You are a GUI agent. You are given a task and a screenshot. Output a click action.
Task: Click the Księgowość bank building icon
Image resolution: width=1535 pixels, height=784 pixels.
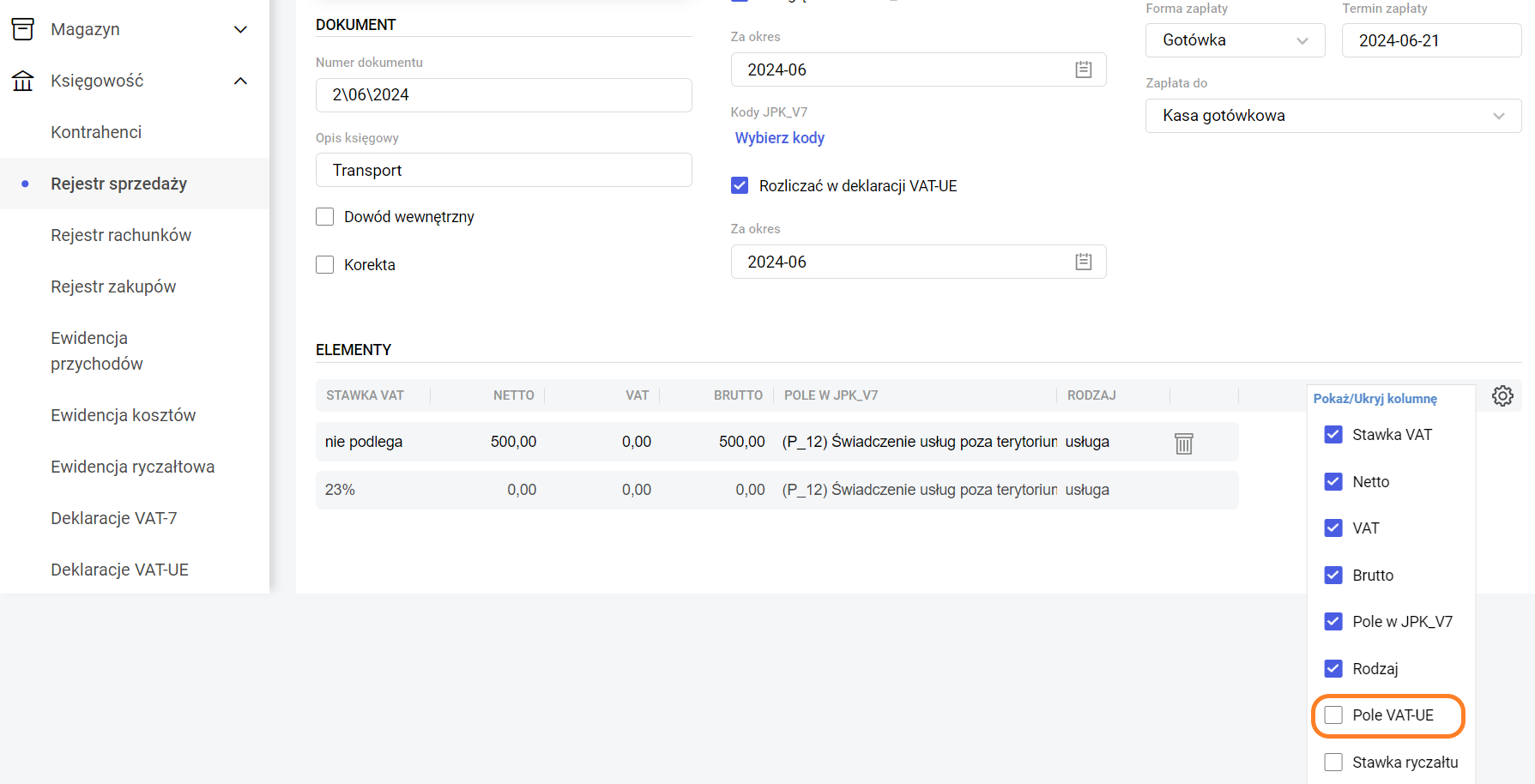[23, 81]
